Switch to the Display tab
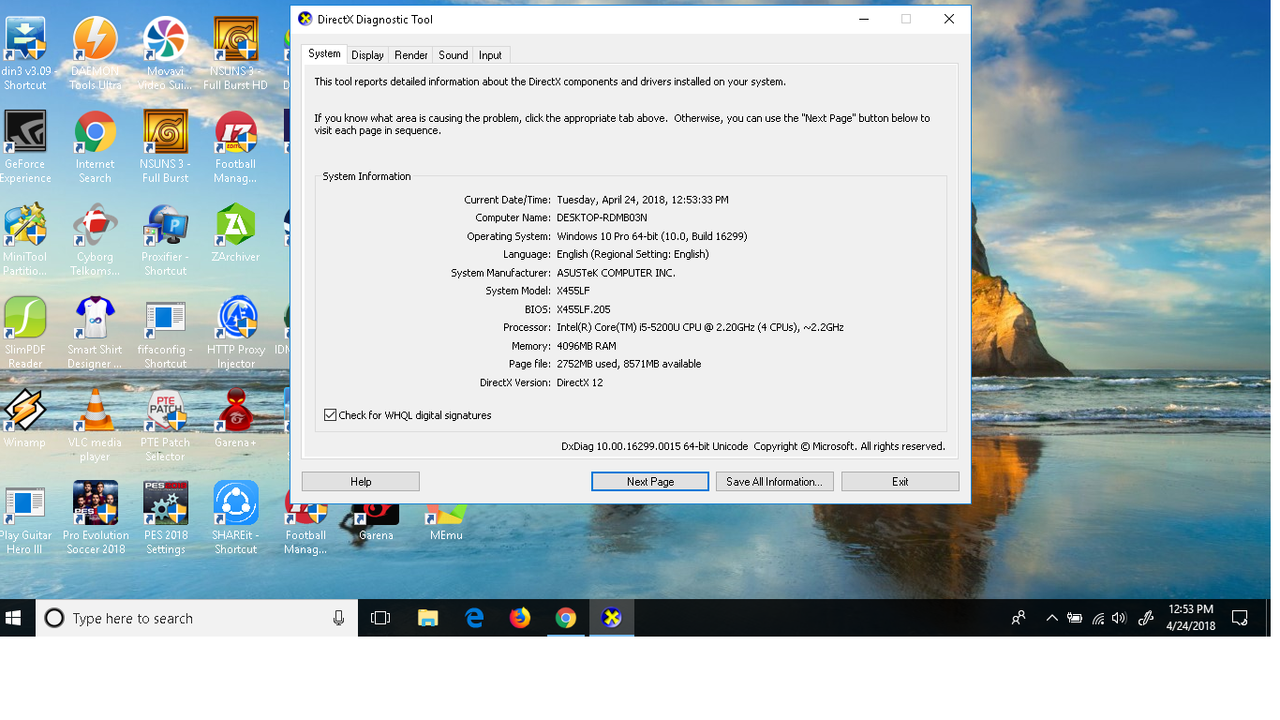 367,55
